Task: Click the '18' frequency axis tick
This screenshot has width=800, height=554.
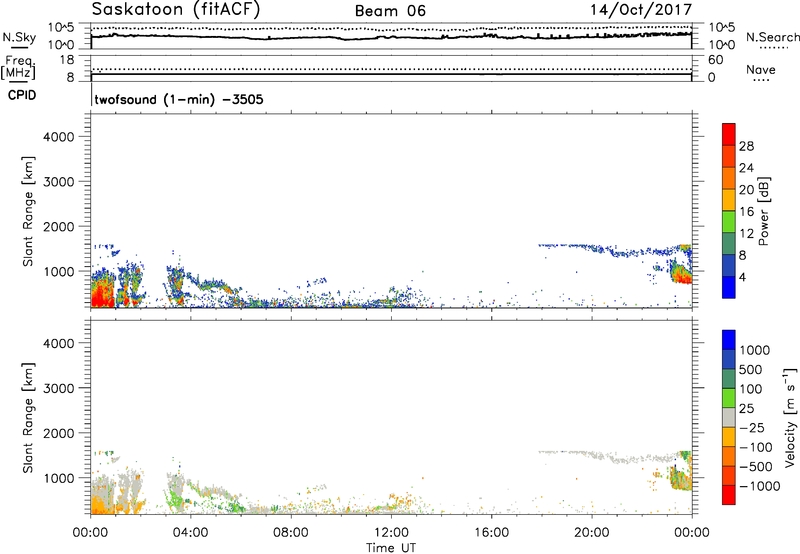Action: pyautogui.click(x=67, y=60)
